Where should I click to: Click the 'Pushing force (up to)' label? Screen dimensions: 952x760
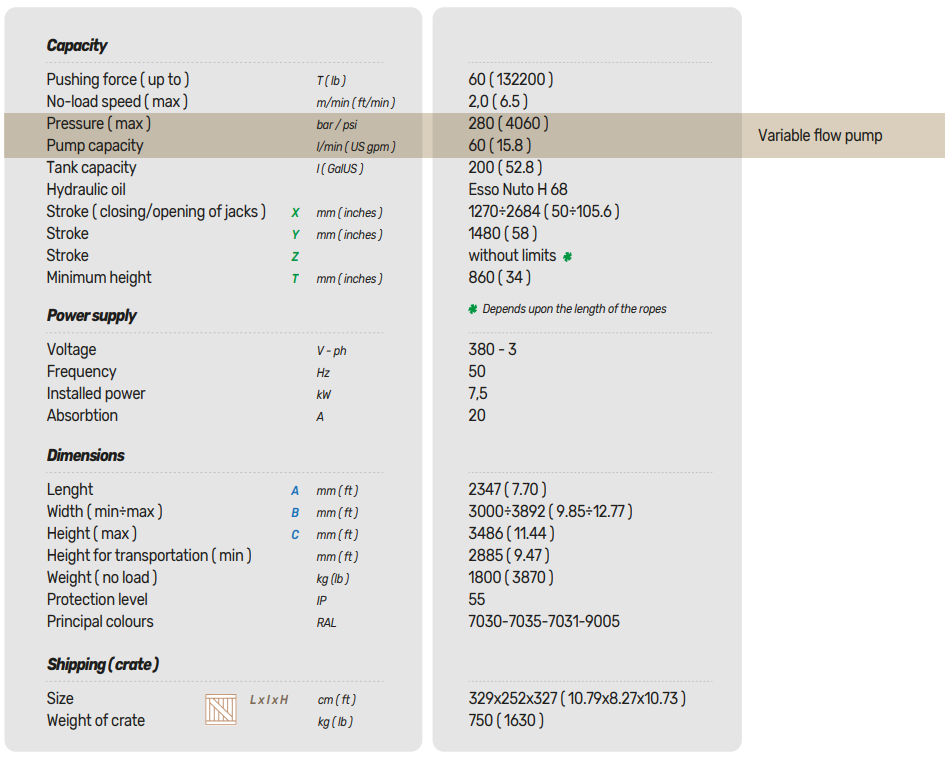point(117,79)
